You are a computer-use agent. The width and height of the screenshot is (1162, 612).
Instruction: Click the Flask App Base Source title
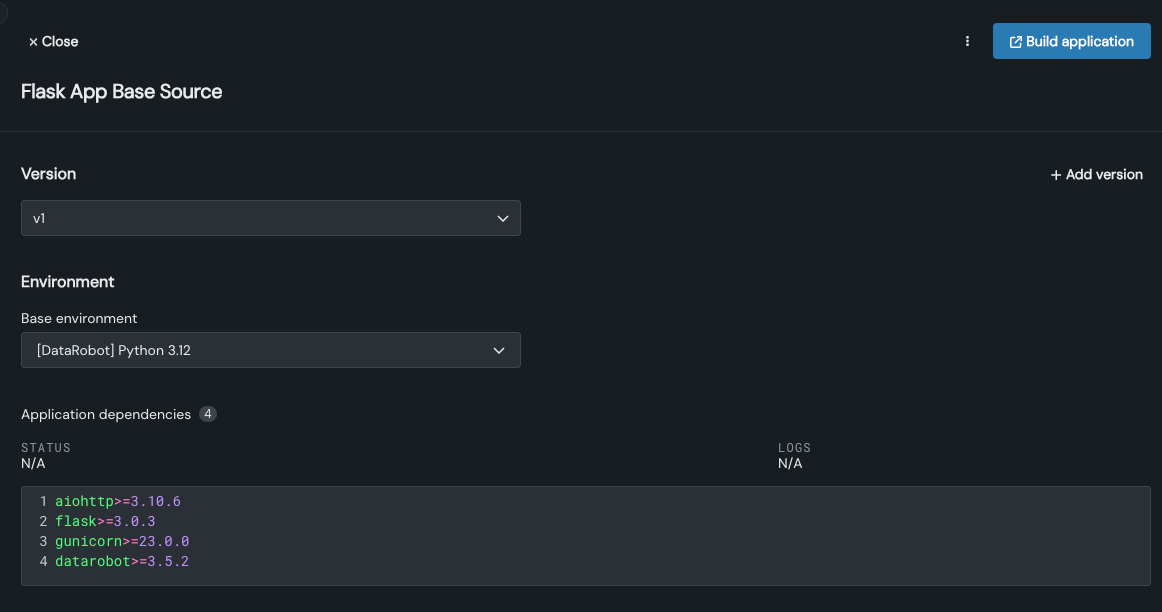[x=122, y=92]
